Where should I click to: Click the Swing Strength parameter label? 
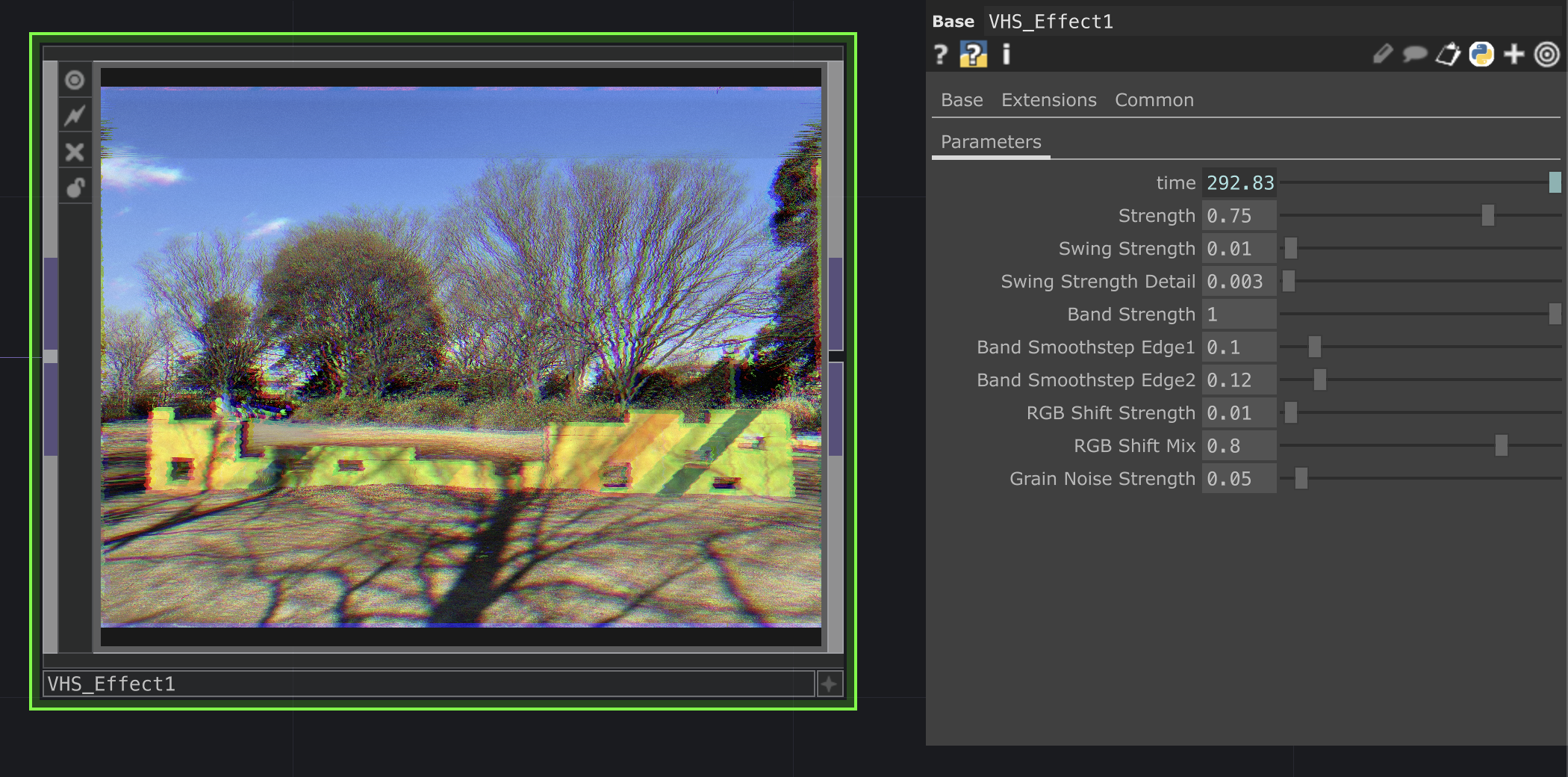pyautogui.click(x=1127, y=249)
